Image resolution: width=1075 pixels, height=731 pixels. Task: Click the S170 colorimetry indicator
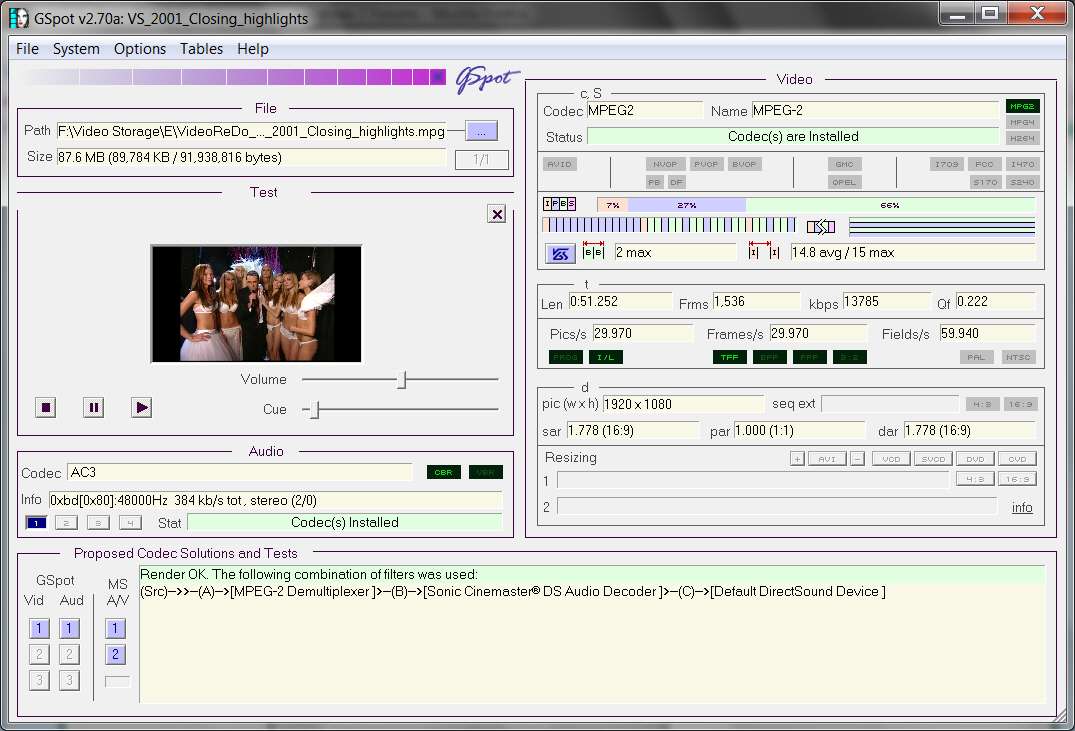coord(985,182)
